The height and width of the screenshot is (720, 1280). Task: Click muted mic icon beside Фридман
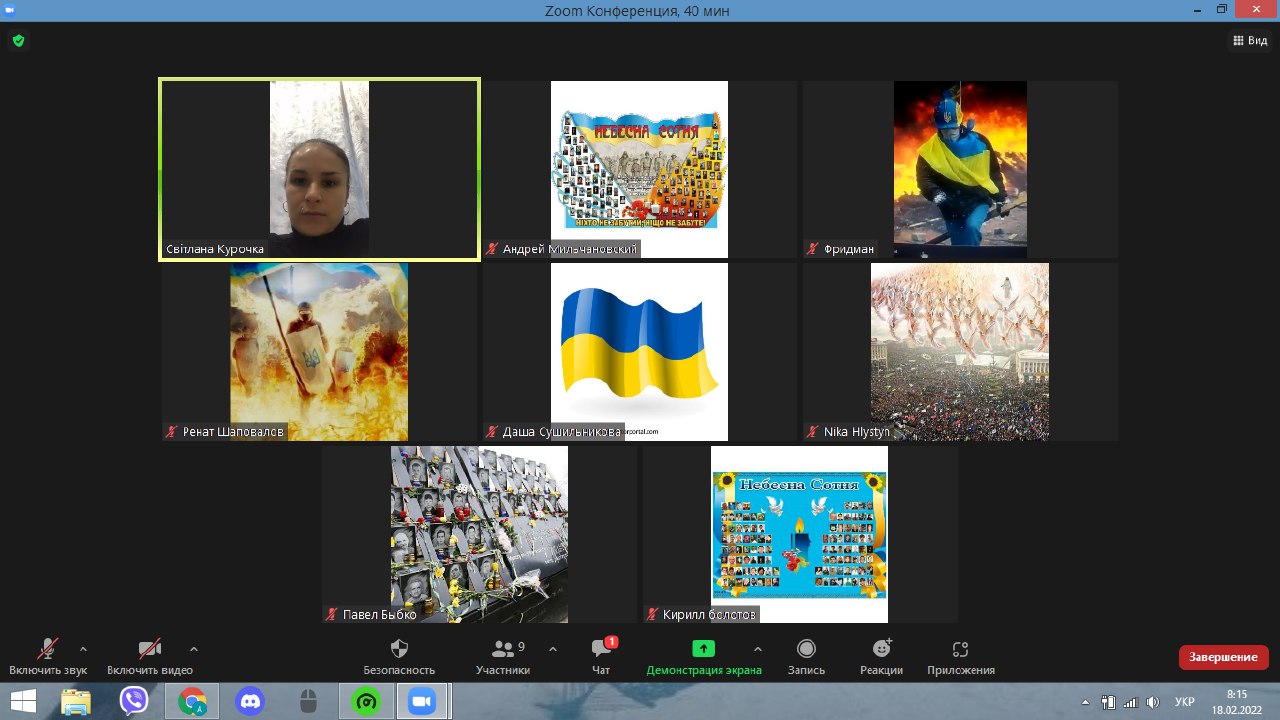coord(813,249)
